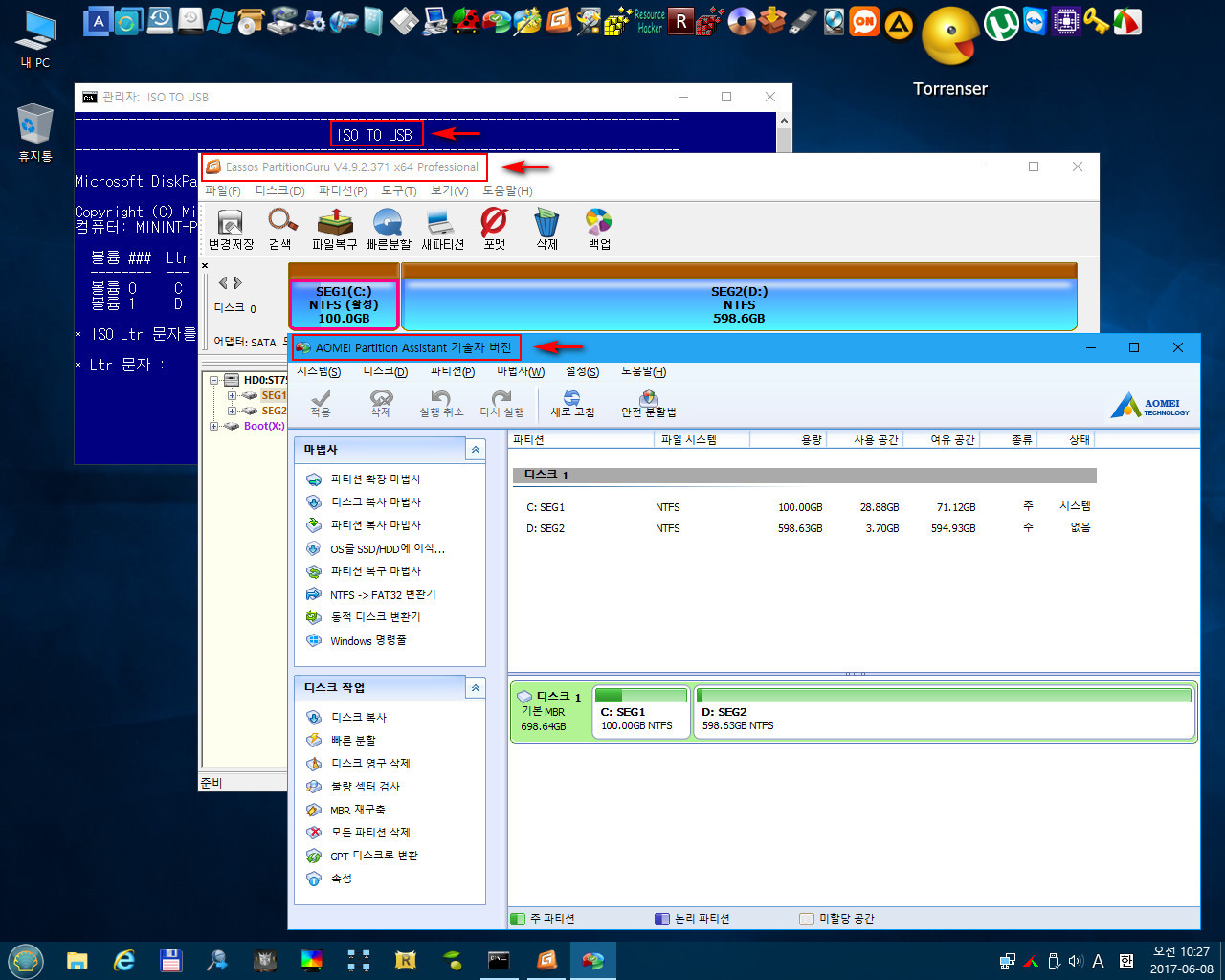This screenshot has width=1225, height=980.
Task: Select C: SEG1 row in AOMEI list
Action: pos(806,507)
